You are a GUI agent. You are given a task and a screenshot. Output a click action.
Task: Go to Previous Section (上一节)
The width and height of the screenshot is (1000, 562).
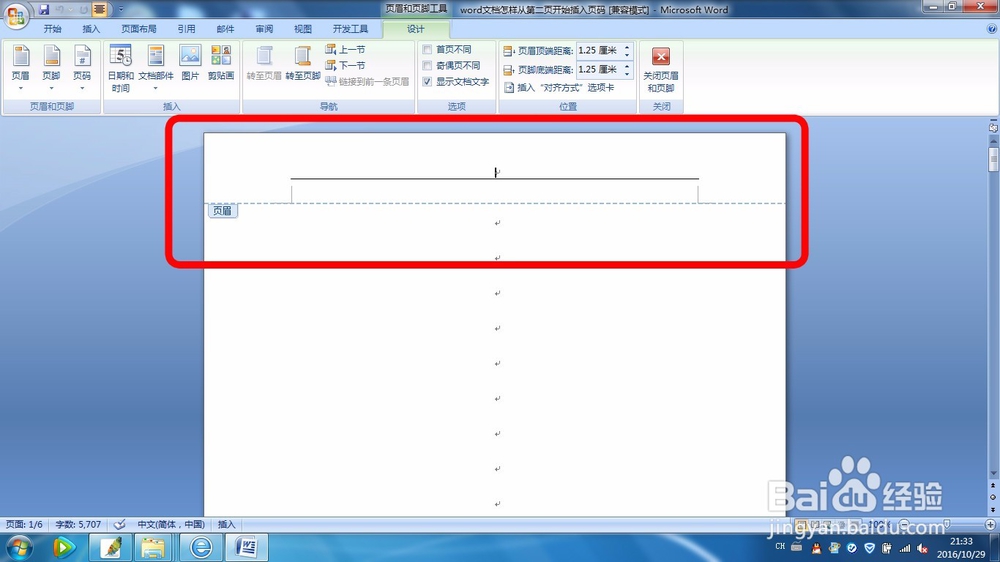tap(345, 49)
